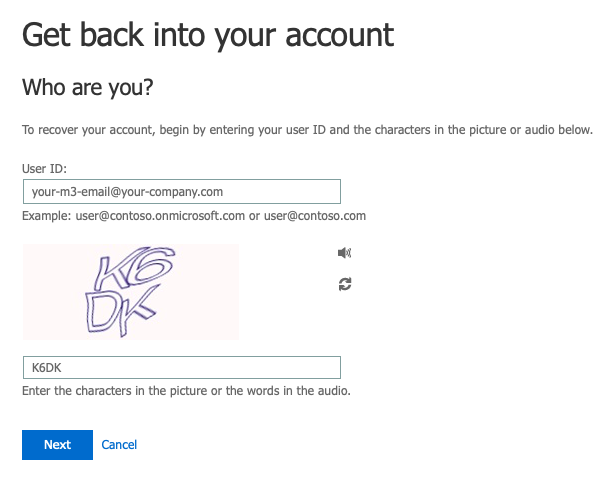Click the Cancel link

click(119, 445)
